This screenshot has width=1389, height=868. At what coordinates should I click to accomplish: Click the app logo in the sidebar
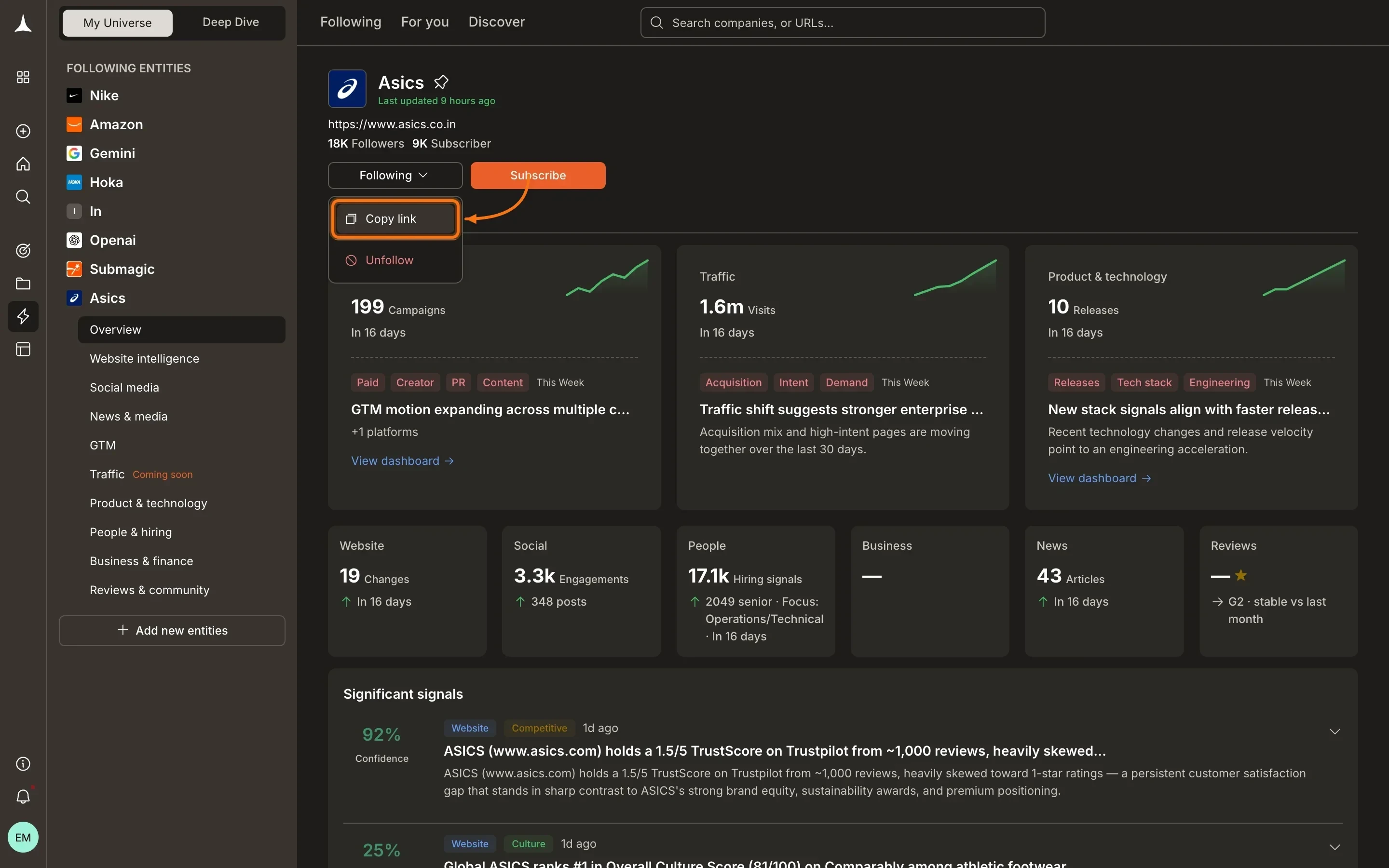click(x=23, y=24)
